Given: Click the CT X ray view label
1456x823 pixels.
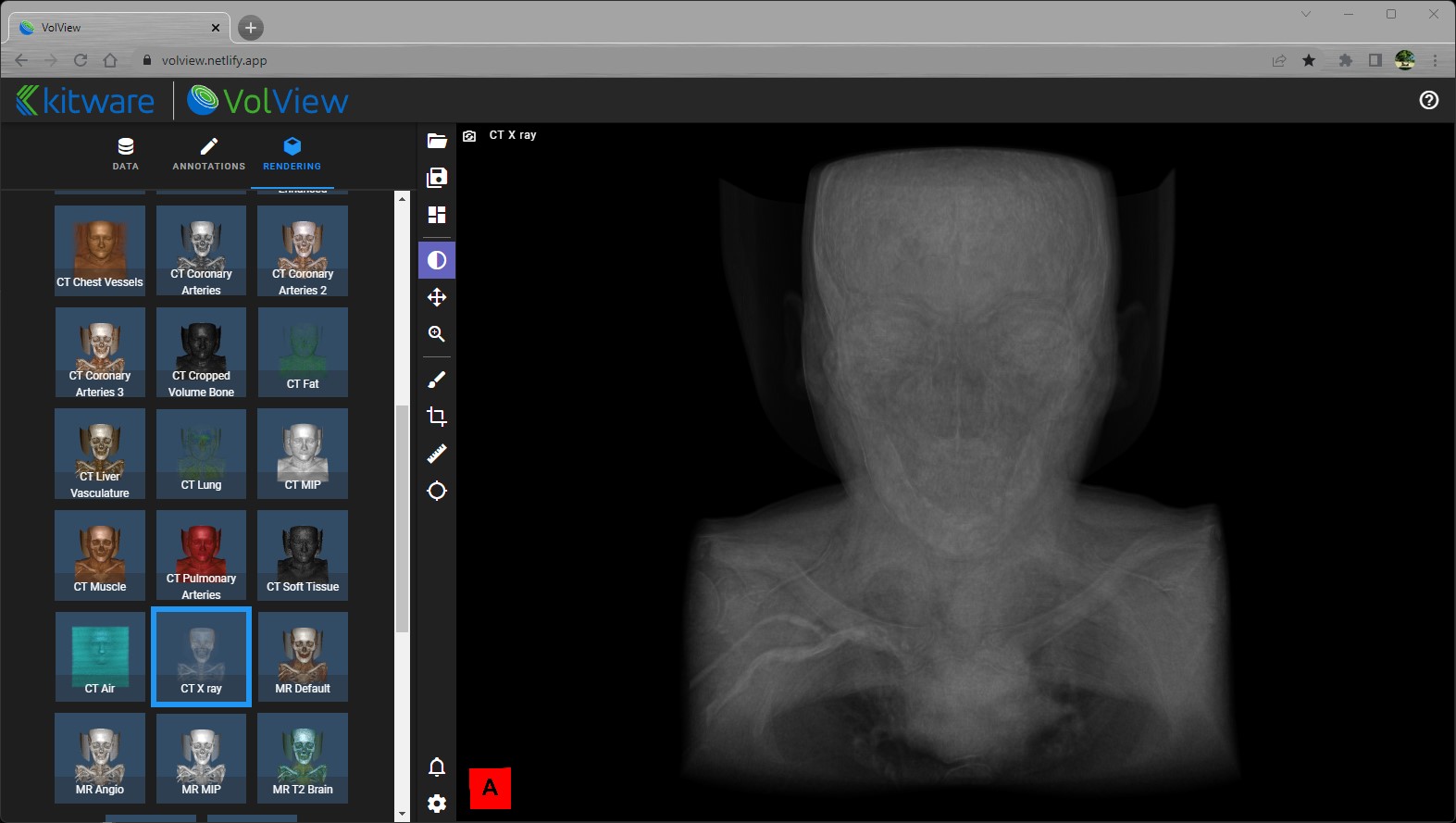Looking at the screenshot, I should [x=513, y=135].
